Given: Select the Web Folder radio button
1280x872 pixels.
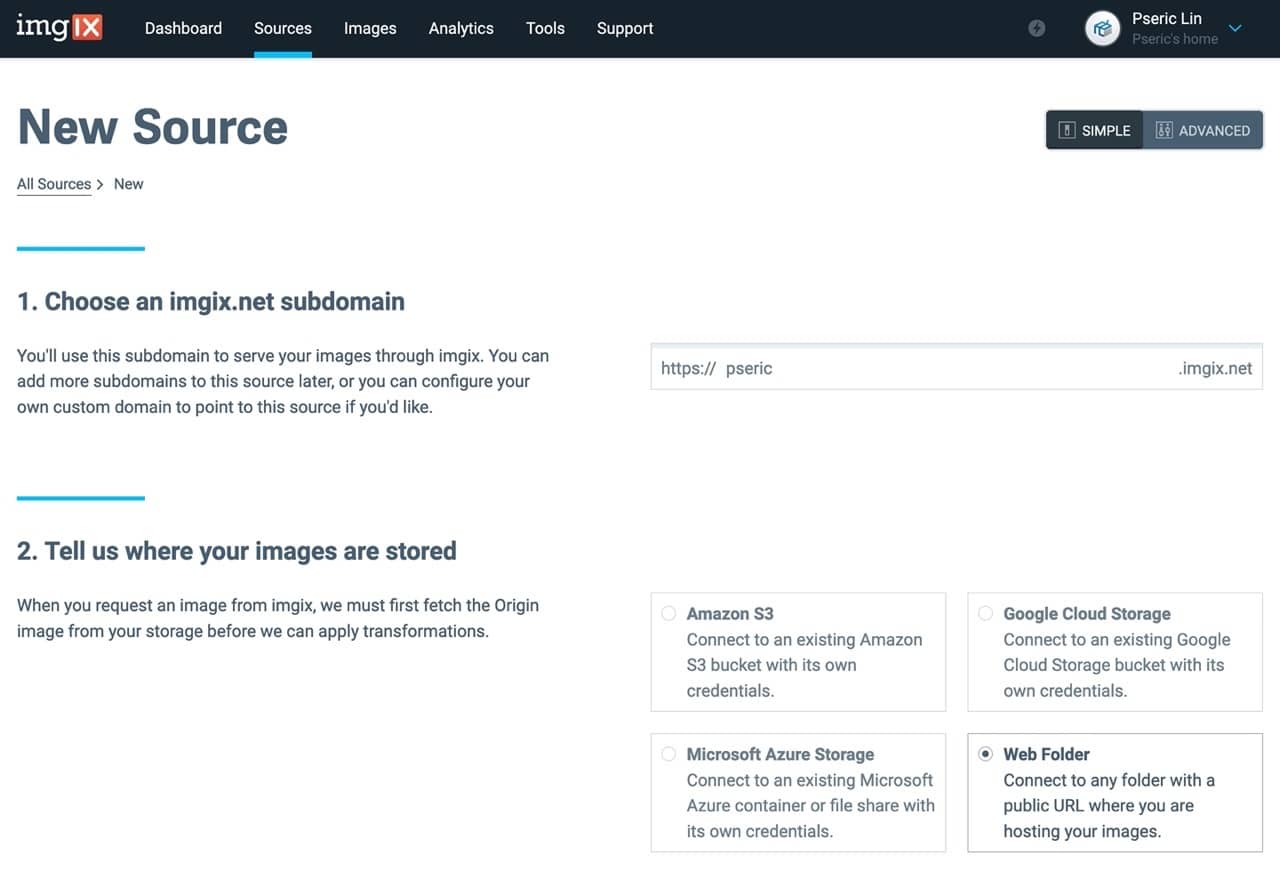Looking at the screenshot, I should [x=985, y=754].
